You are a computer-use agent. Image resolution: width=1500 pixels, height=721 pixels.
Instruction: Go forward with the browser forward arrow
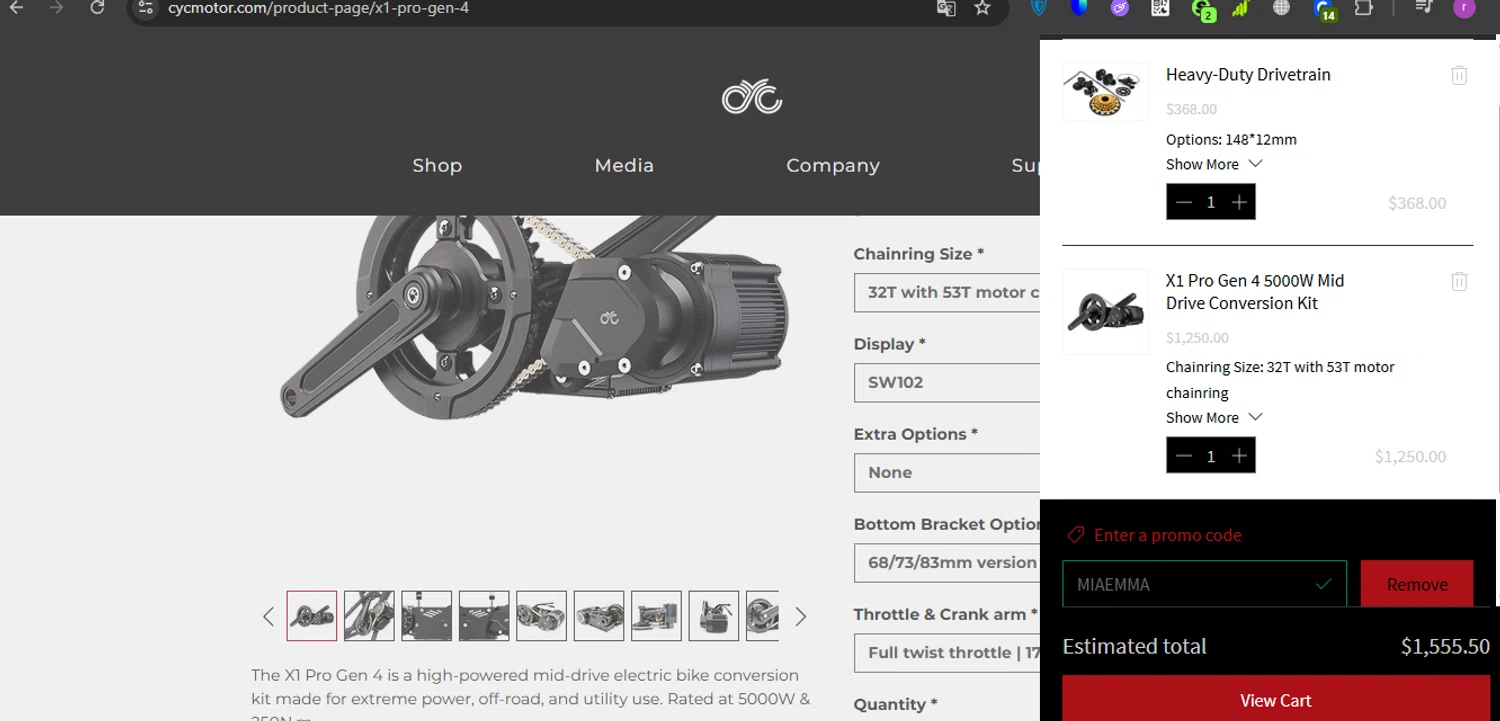click(x=56, y=8)
